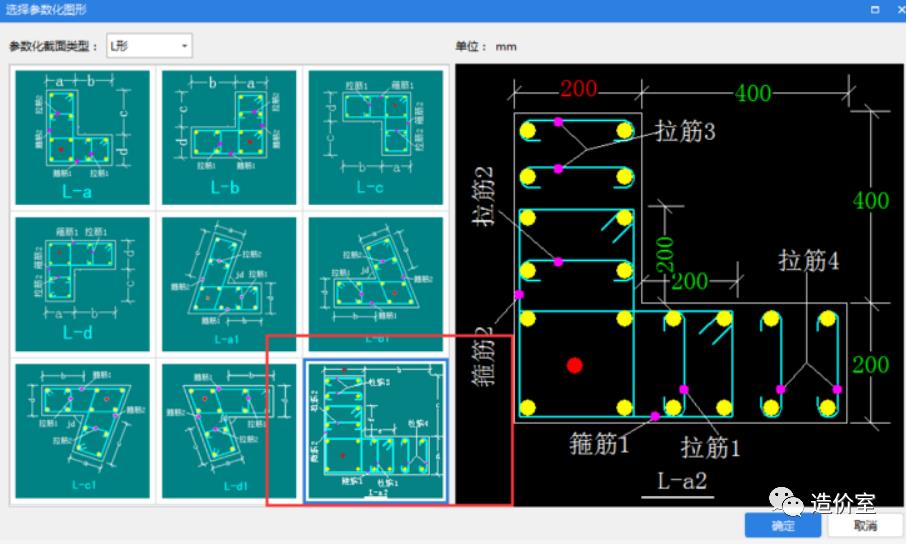Select the highlighted L-a2 section thumbnail
The image size is (906, 544).
(x=376, y=431)
